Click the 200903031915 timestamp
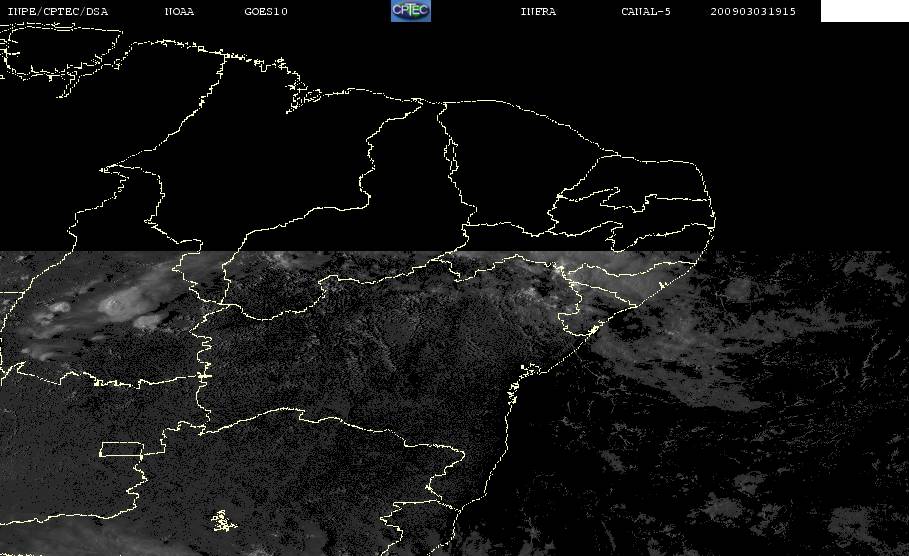Screen dimensions: 909x556 pyautogui.click(x=753, y=11)
